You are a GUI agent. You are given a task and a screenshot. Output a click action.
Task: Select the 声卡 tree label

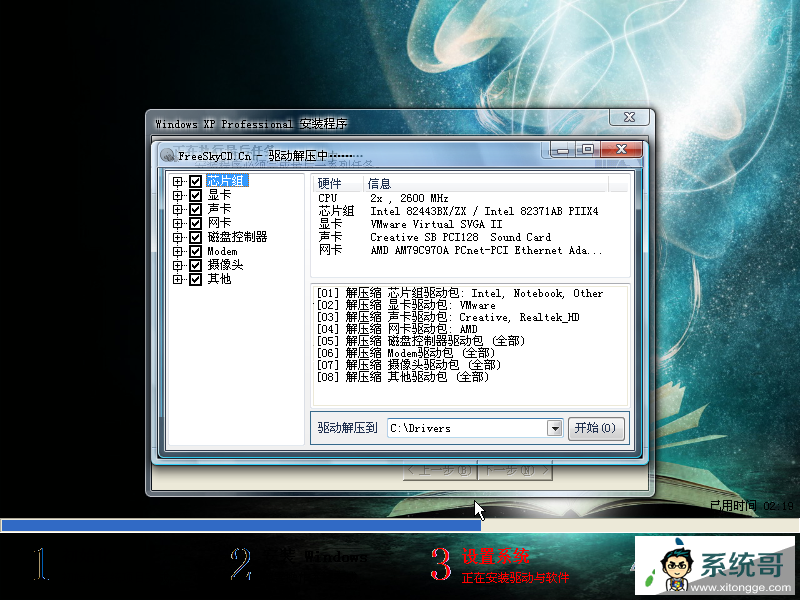coord(219,209)
